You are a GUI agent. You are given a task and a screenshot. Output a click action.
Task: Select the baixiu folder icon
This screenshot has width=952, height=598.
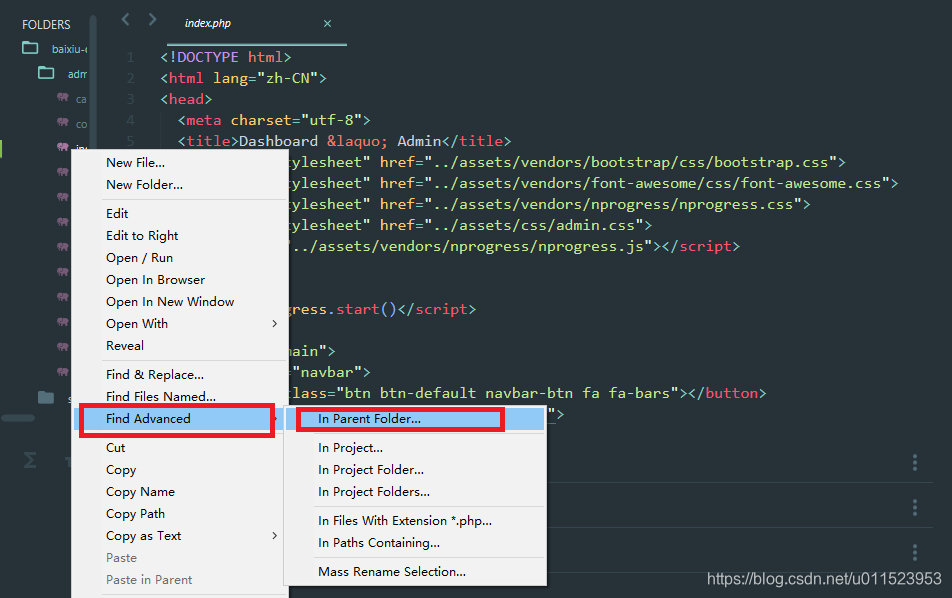[30, 47]
